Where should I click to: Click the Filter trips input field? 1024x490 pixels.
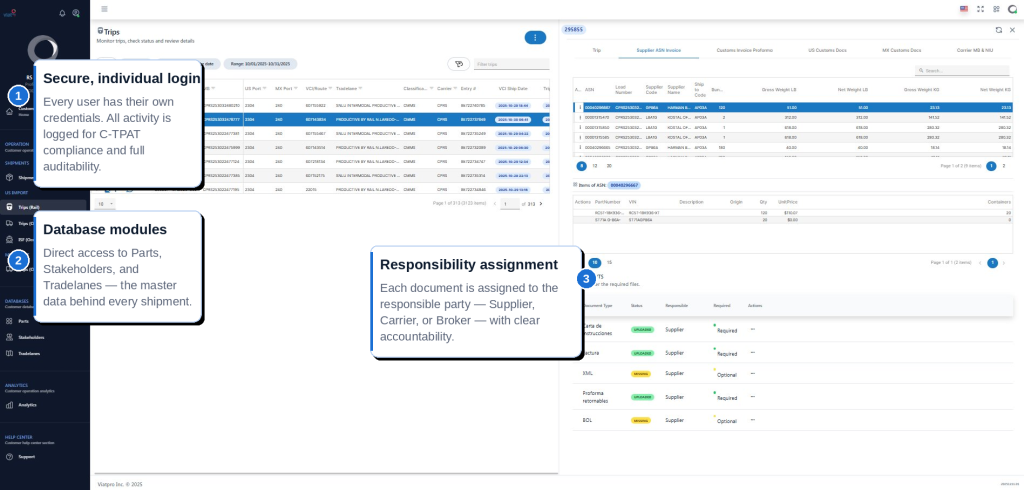click(x=511, y=64)
